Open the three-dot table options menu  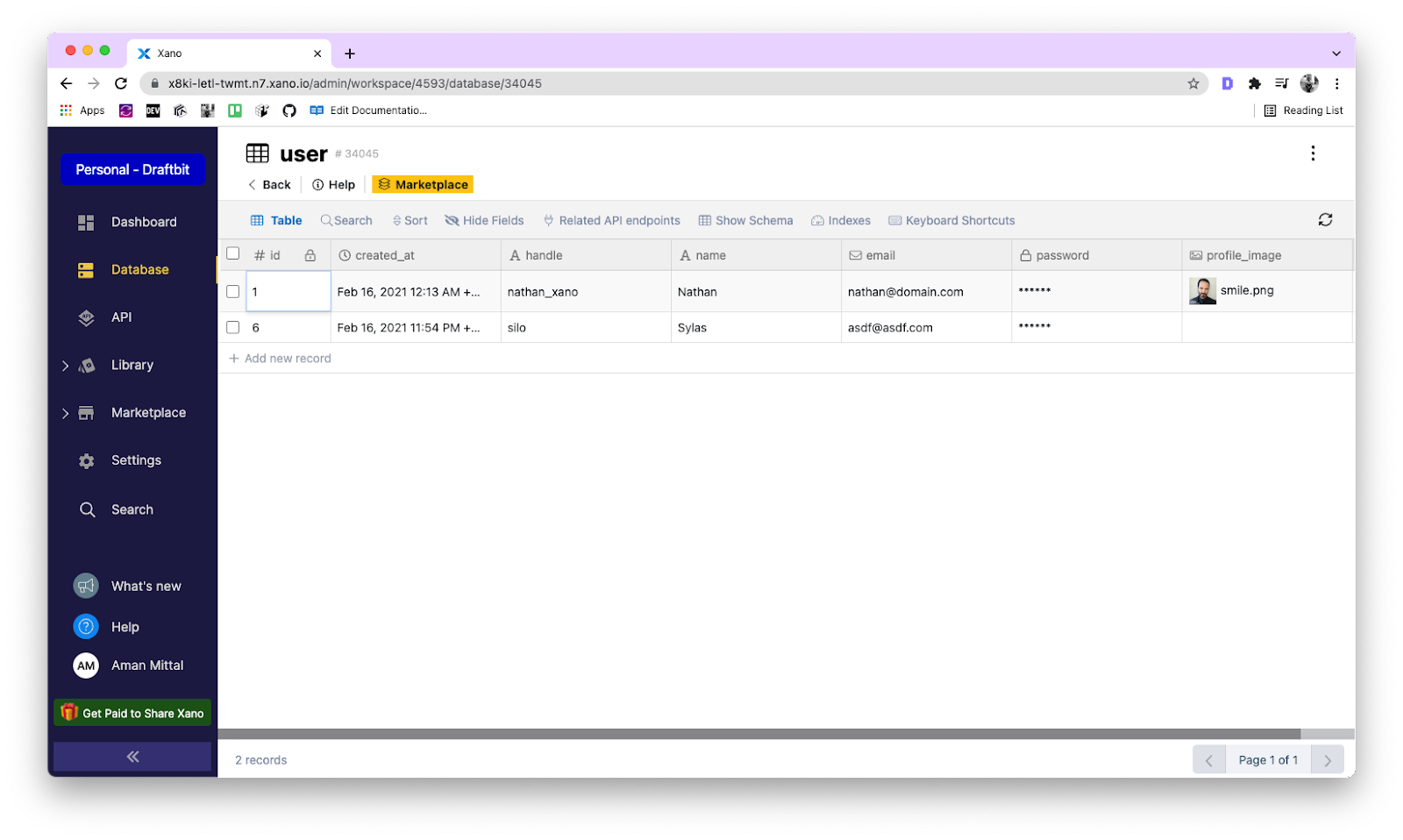pos(1313,153)
